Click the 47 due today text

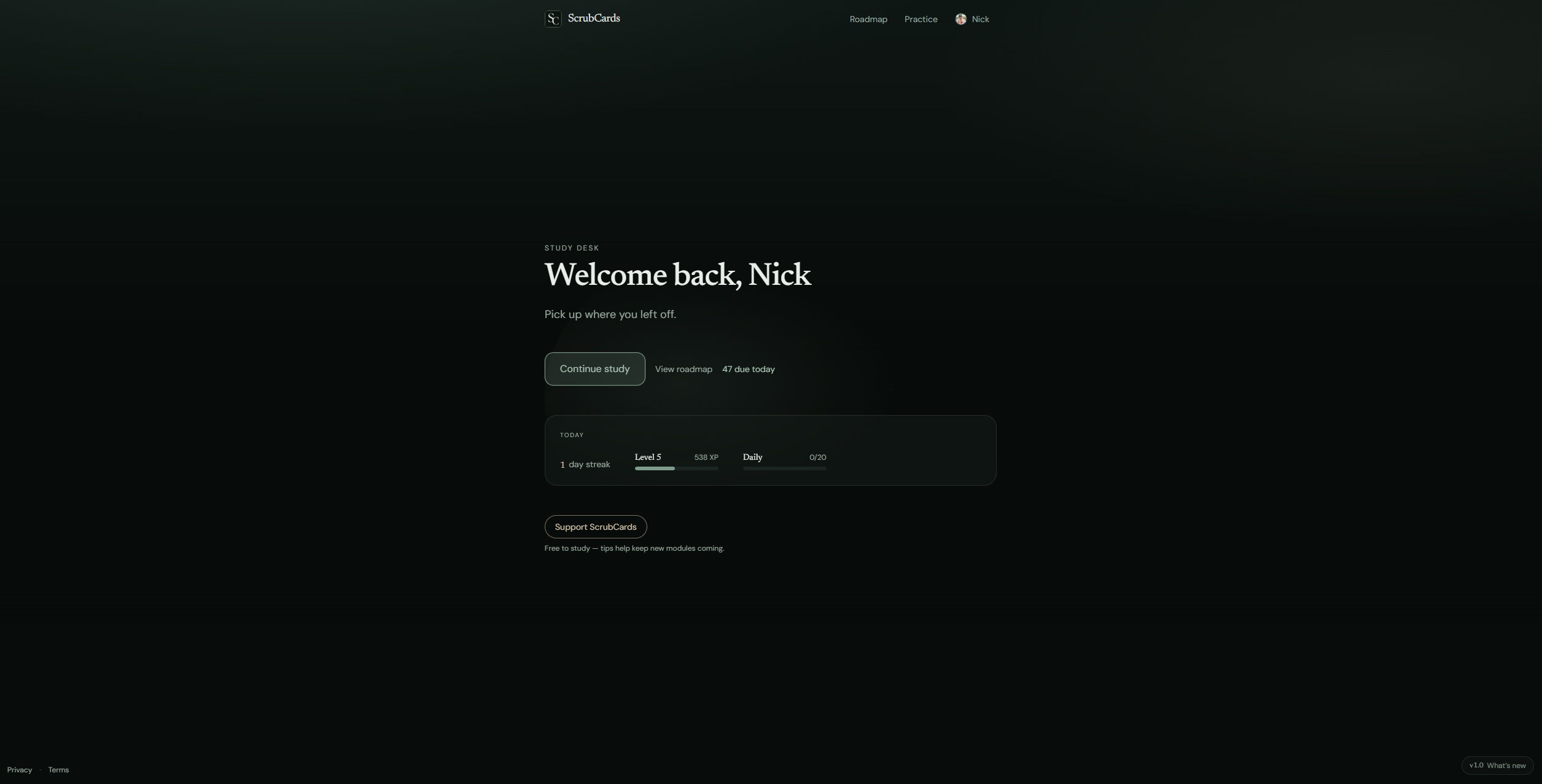click(748, 369)
